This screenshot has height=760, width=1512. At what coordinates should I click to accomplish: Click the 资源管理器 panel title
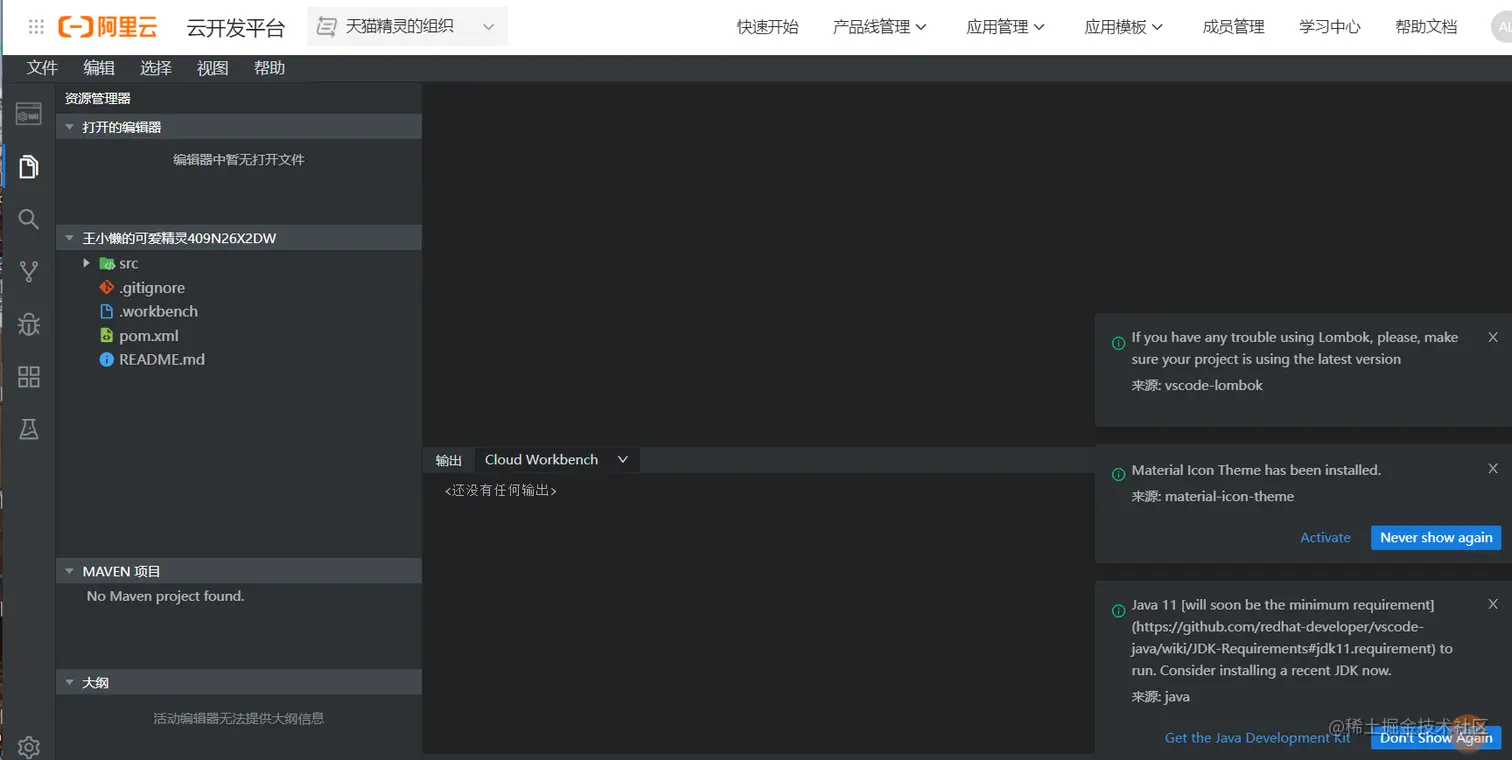(x=98, y=98)
